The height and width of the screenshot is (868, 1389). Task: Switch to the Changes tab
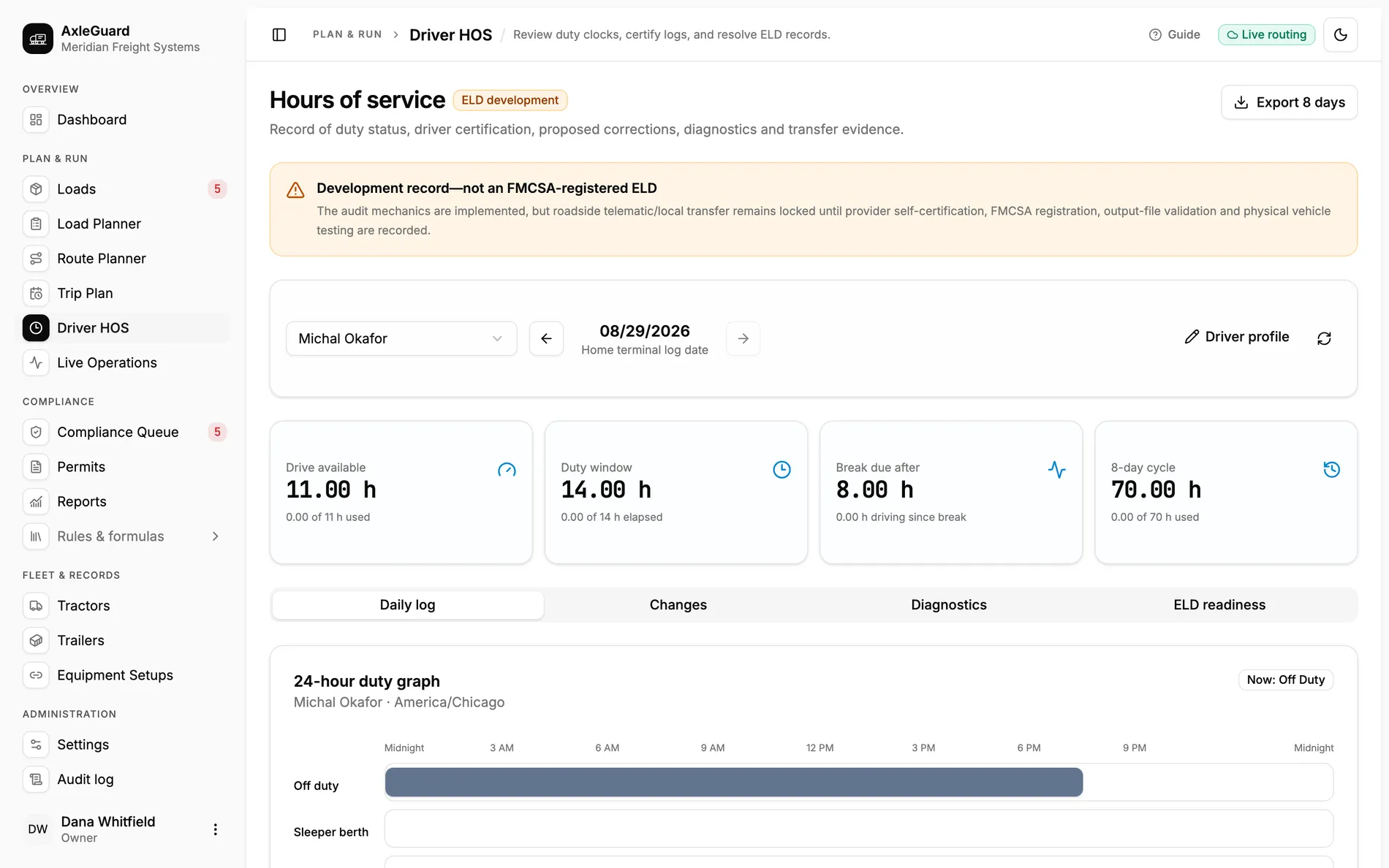(678, 605)
